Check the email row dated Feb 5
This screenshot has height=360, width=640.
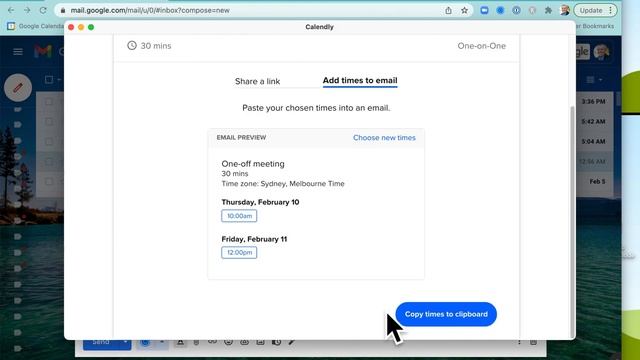pyautogui.click(x=49, y=181)
